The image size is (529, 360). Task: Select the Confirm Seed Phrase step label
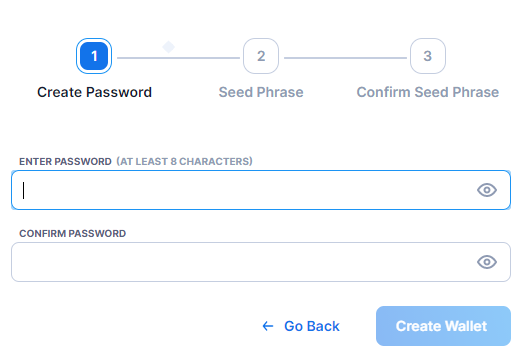point(427,92)
